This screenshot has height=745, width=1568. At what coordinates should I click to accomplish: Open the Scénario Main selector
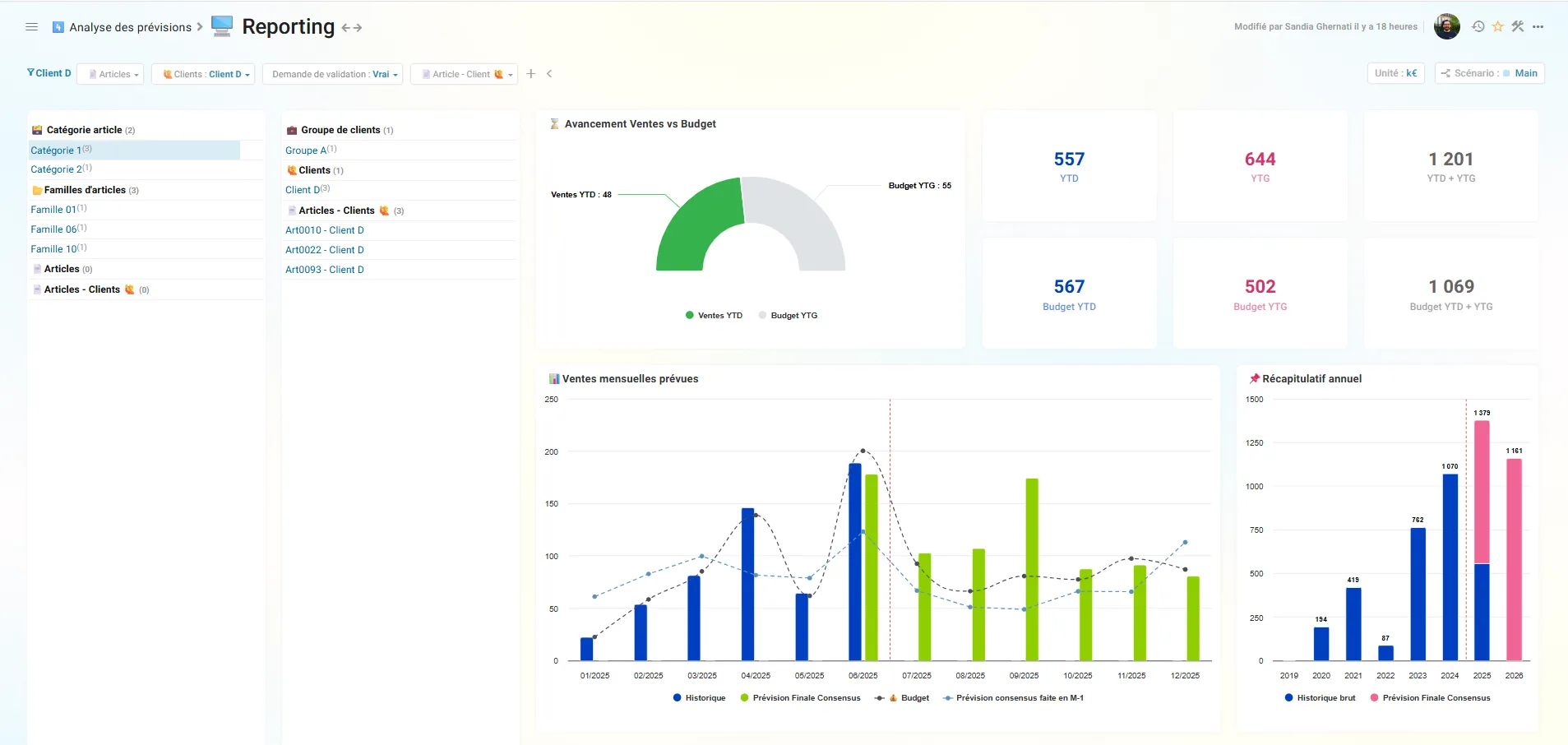point(1490,73)
